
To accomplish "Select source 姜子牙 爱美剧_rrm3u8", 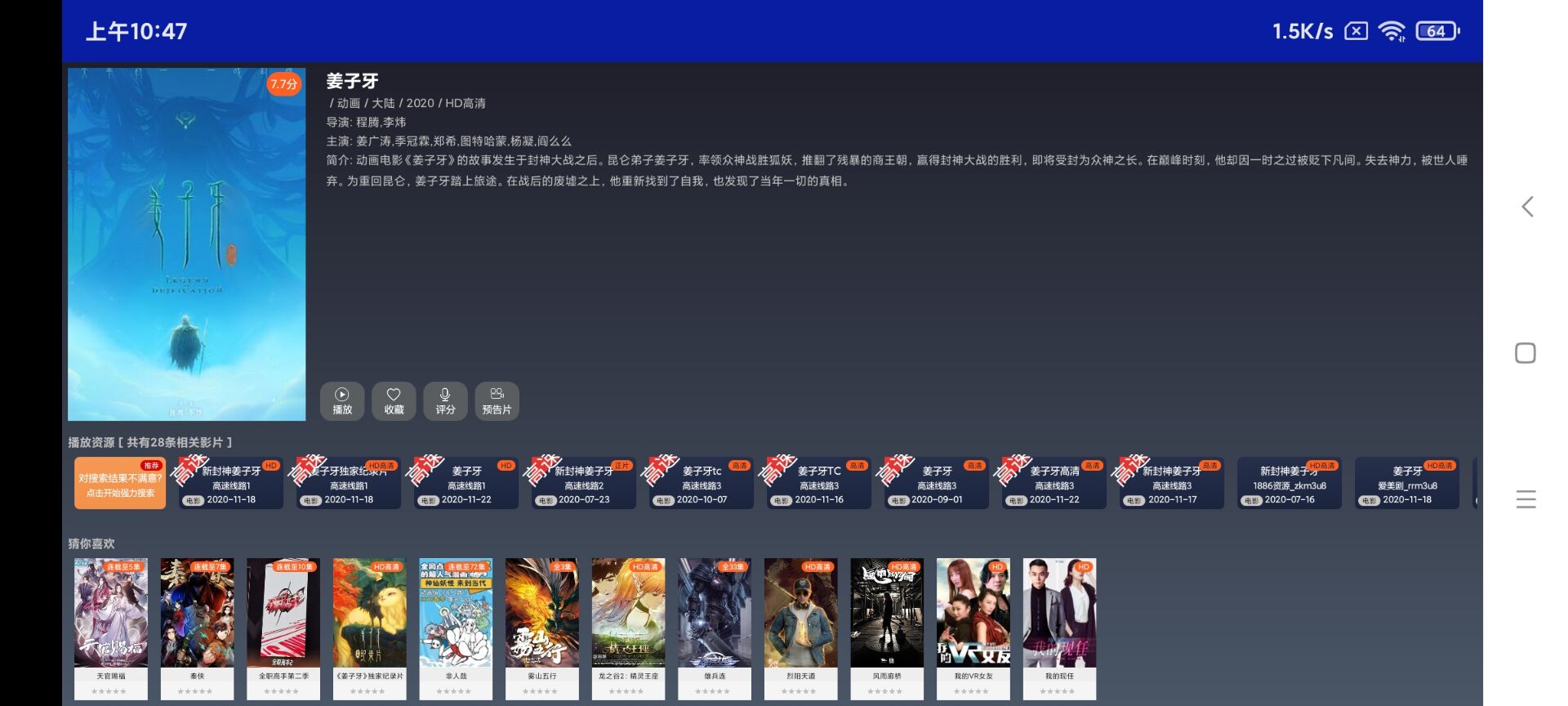I will (x=1407, y=484).
